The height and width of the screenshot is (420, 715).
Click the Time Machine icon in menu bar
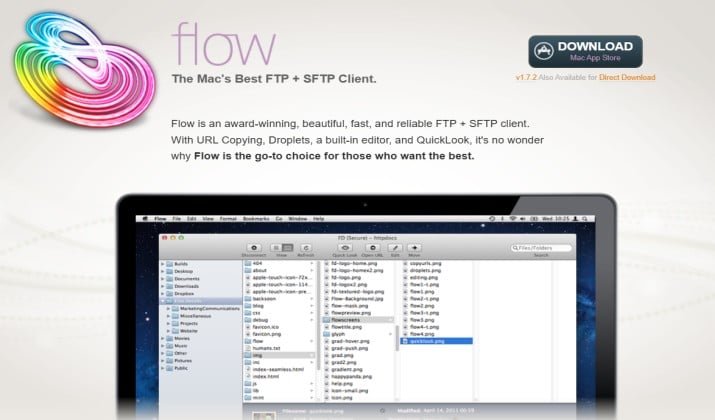click(492, 219)
